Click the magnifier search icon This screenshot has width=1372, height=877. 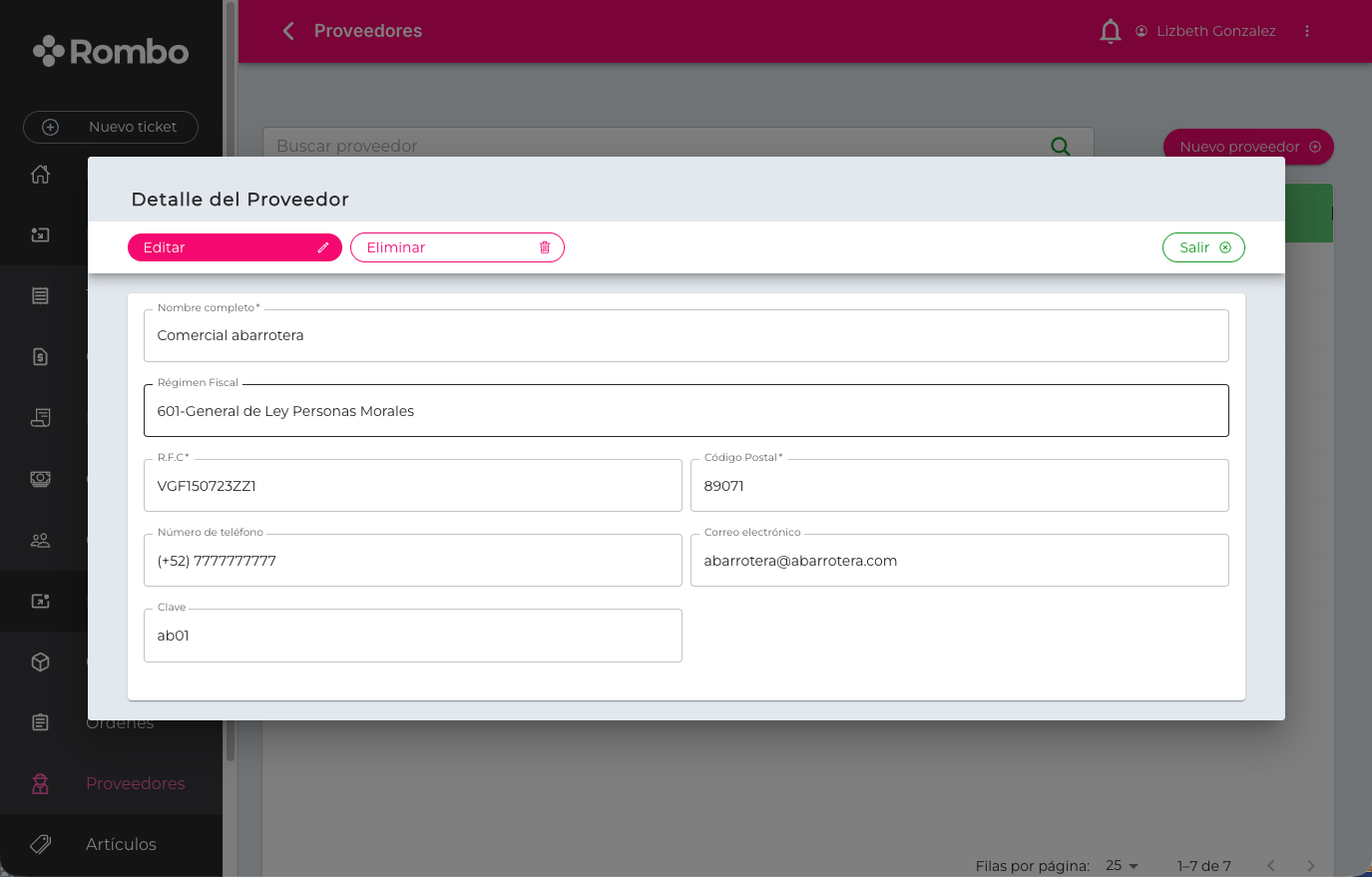tap(1060, 147)
